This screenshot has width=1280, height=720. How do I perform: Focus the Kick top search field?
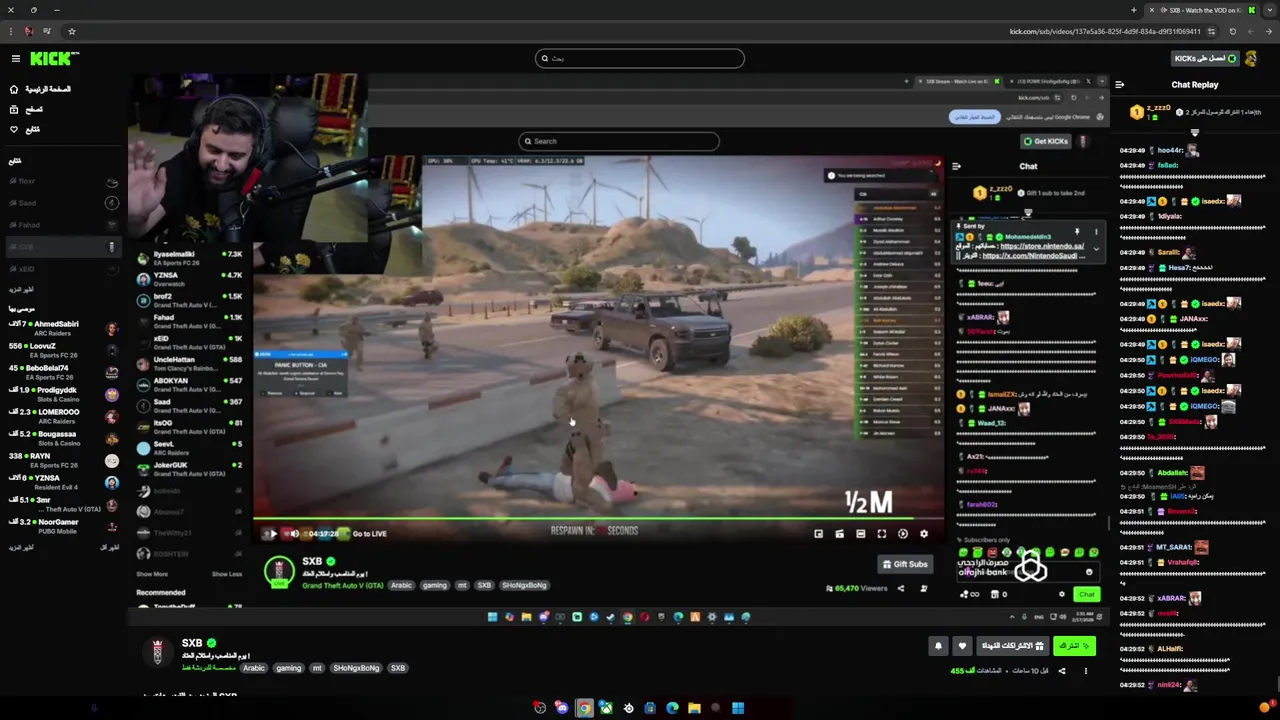(640, 59)
